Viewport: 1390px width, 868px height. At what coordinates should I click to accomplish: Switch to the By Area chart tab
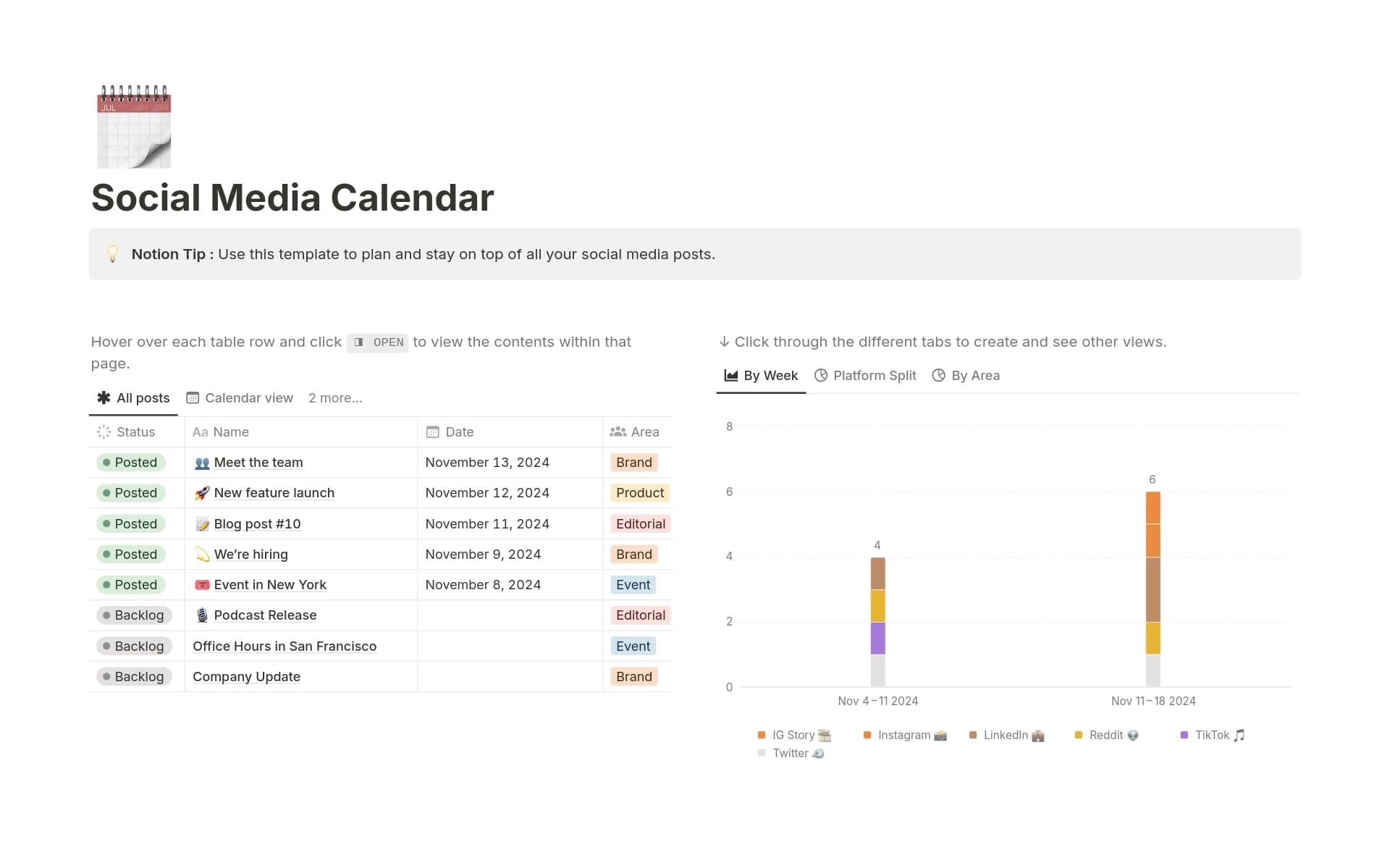(x=966, y=375)
